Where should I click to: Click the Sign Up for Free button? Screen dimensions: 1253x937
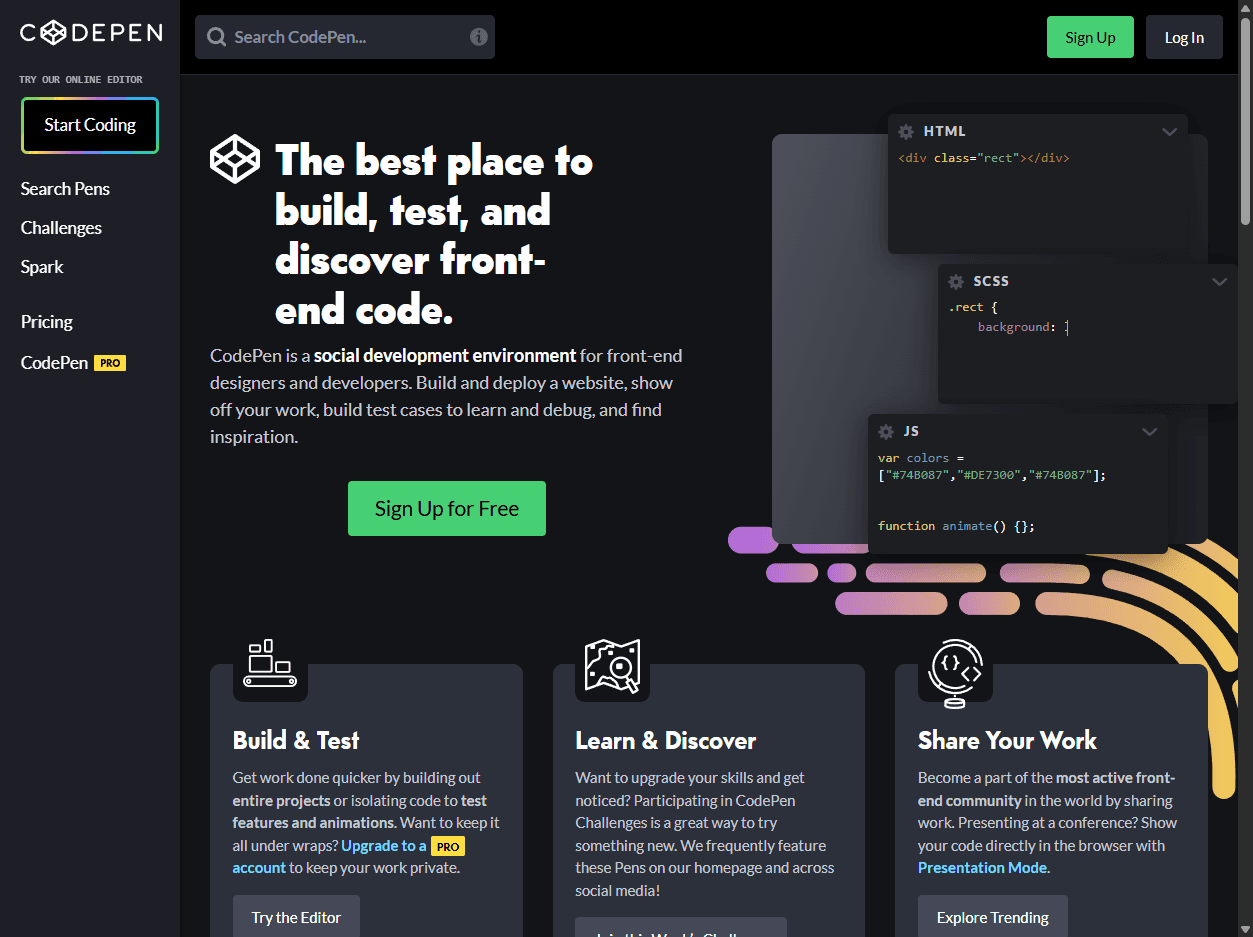click(x=447, y=508)
